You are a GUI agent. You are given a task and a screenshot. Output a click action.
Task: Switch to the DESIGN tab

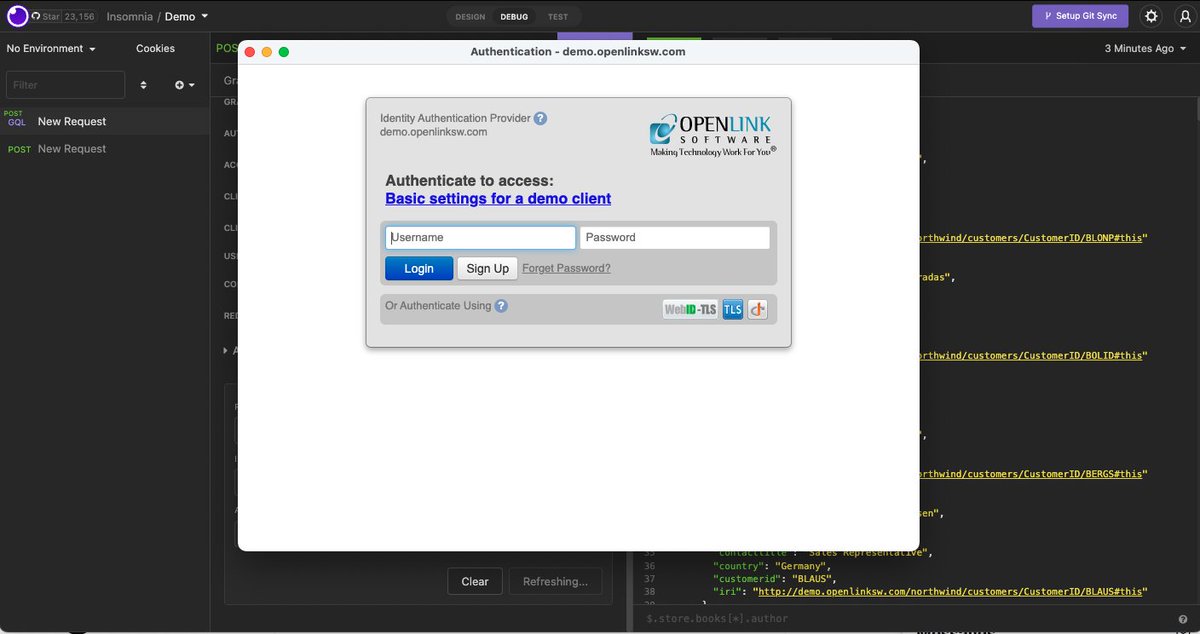click(470, 17)
